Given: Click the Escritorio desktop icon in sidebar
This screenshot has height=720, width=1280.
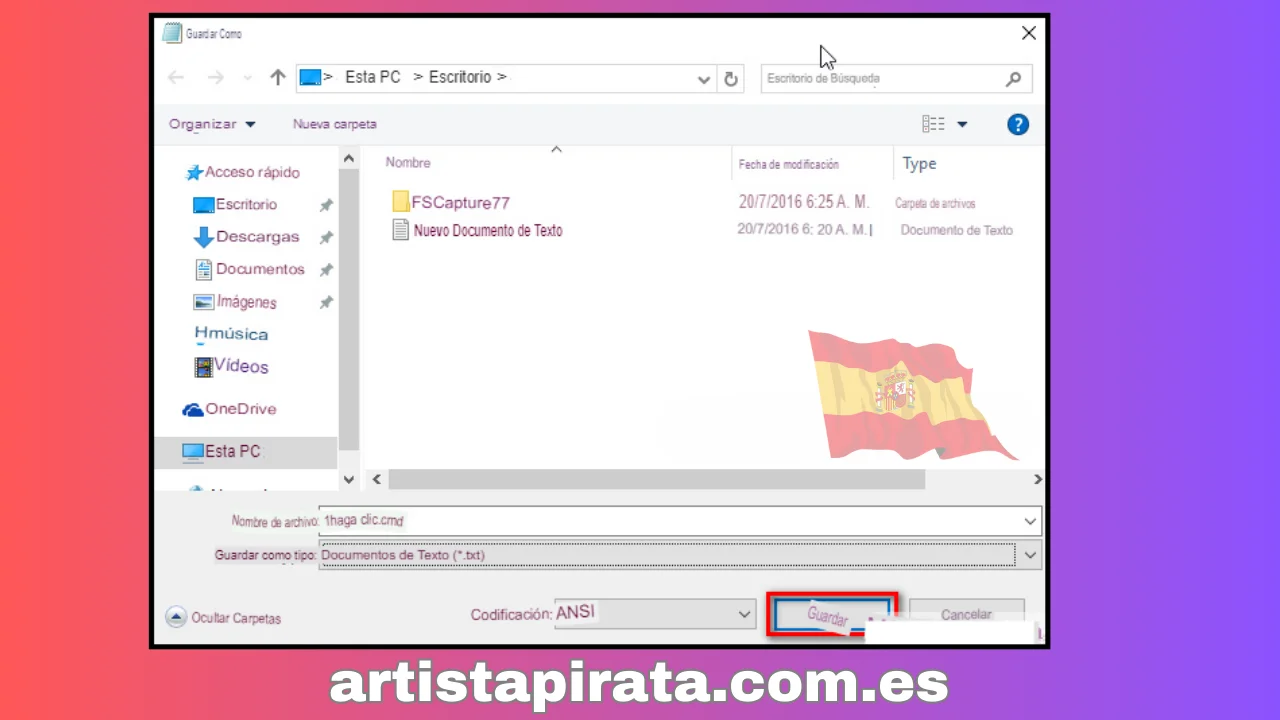Looking at the screenshot, I should click(203, 205).
